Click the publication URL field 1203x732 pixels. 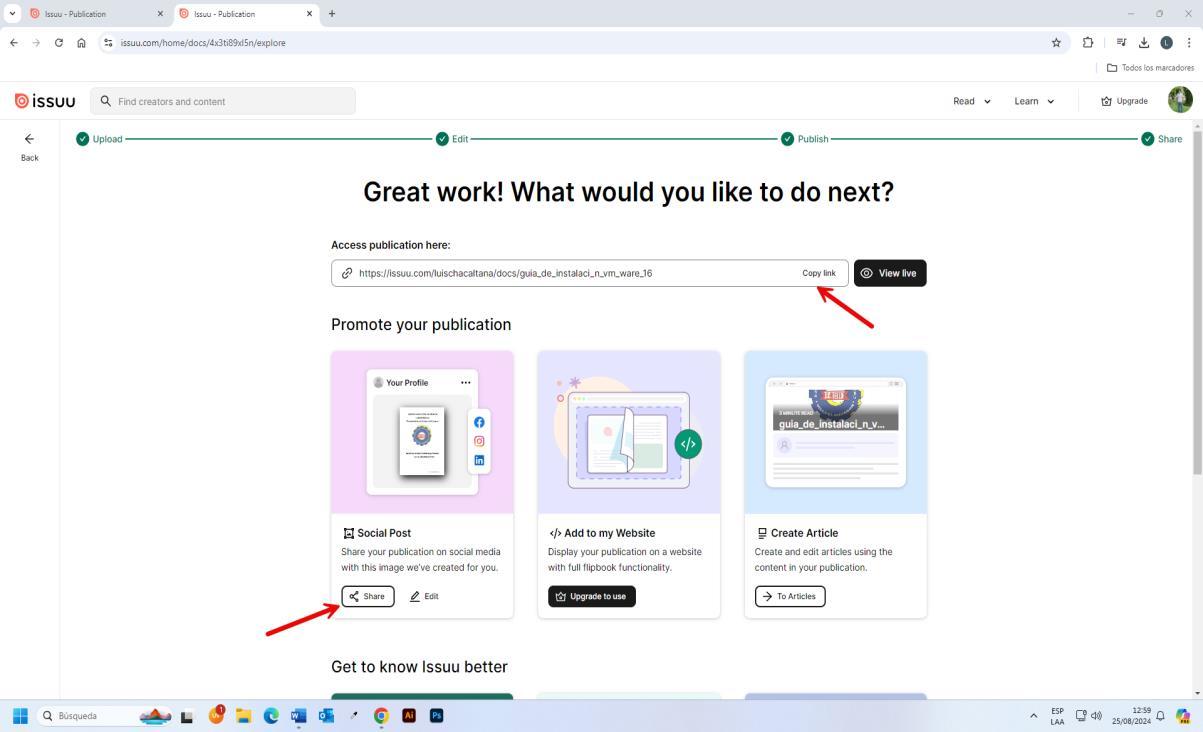[590, 273]
